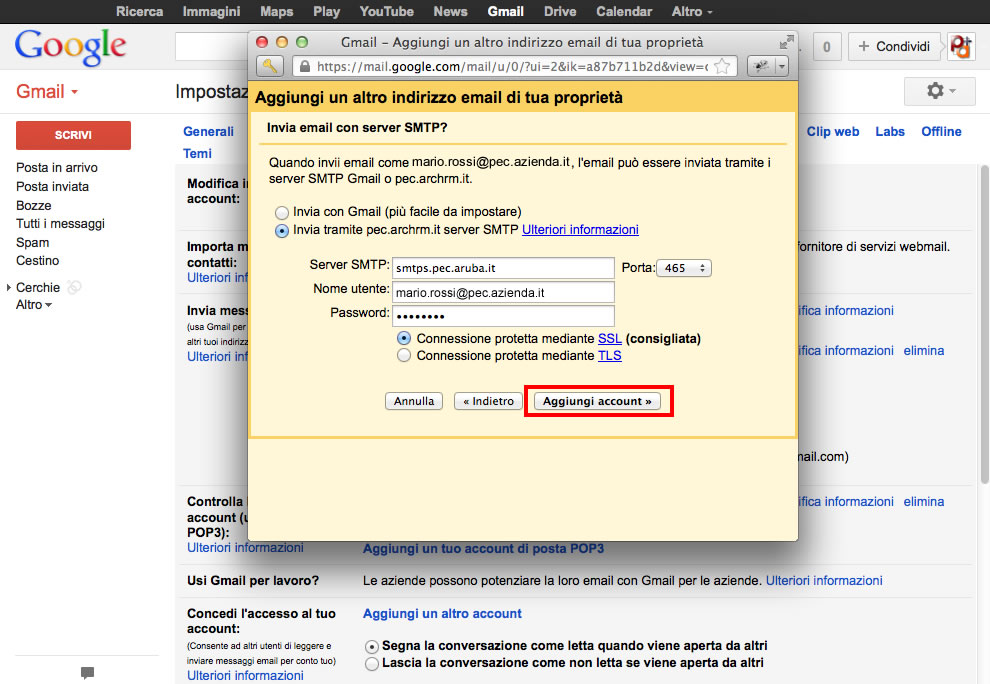Switch to the Labs settings tab
This screenshot has width=990, height=684.
coord(889,131)
